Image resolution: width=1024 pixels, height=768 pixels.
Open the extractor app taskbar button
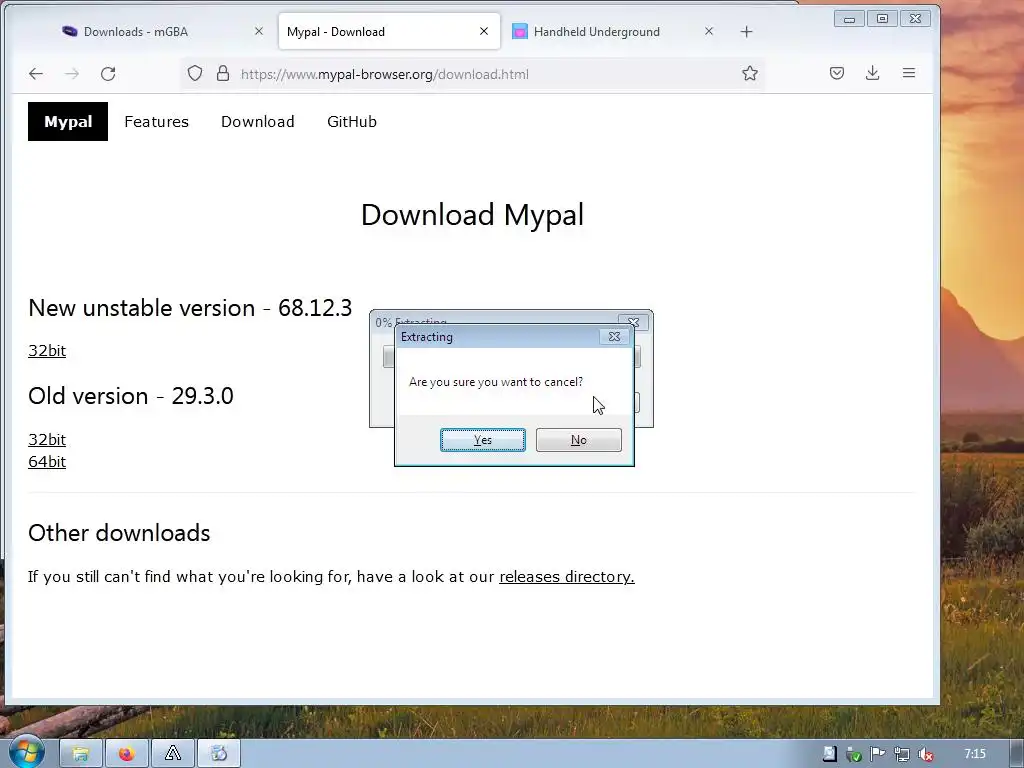pyautogui.click(x=219, y=754)
